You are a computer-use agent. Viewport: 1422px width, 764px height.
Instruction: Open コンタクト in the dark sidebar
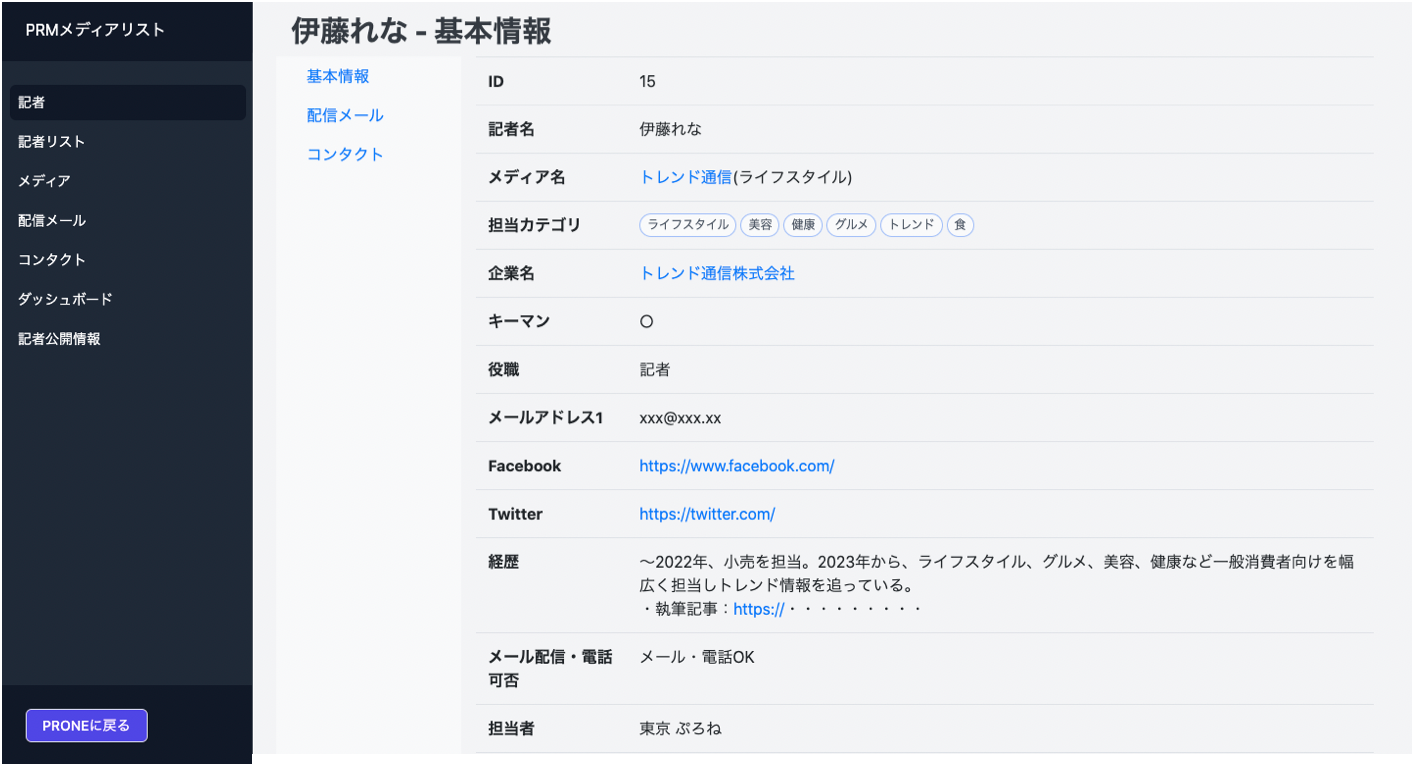point(52,260)
